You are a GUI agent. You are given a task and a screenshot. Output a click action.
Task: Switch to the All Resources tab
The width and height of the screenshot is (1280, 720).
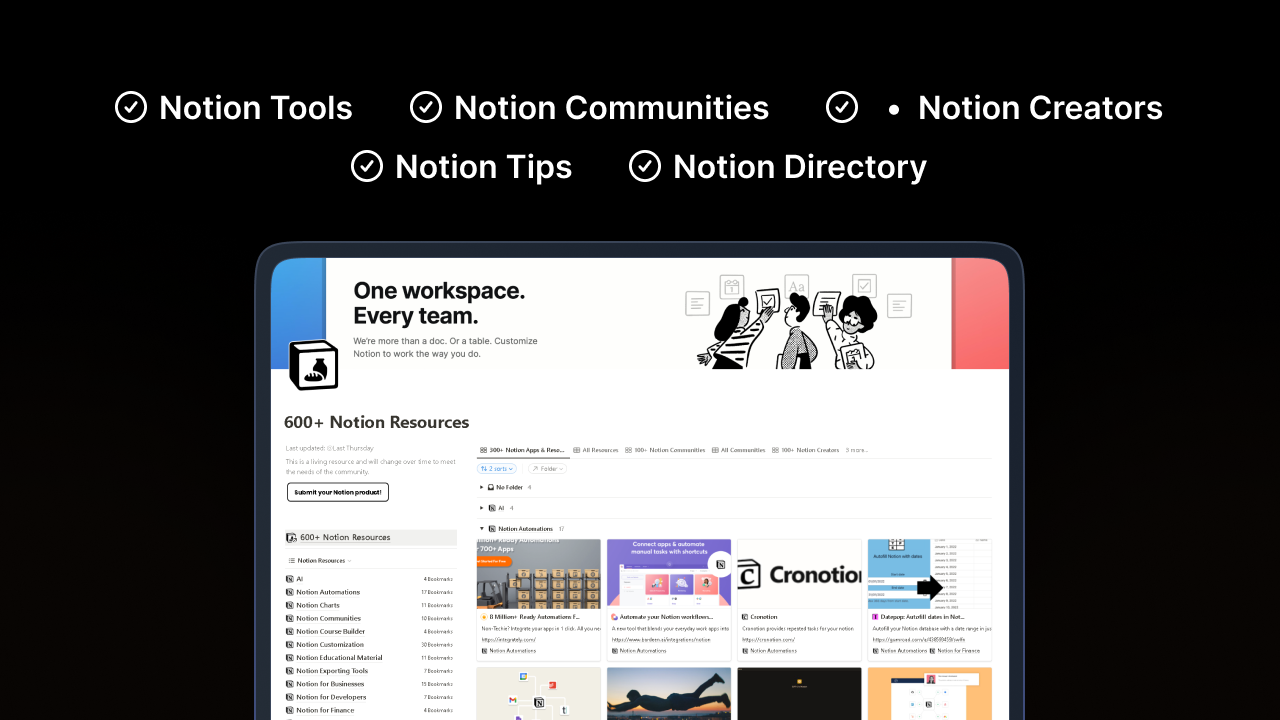[596, 450]
